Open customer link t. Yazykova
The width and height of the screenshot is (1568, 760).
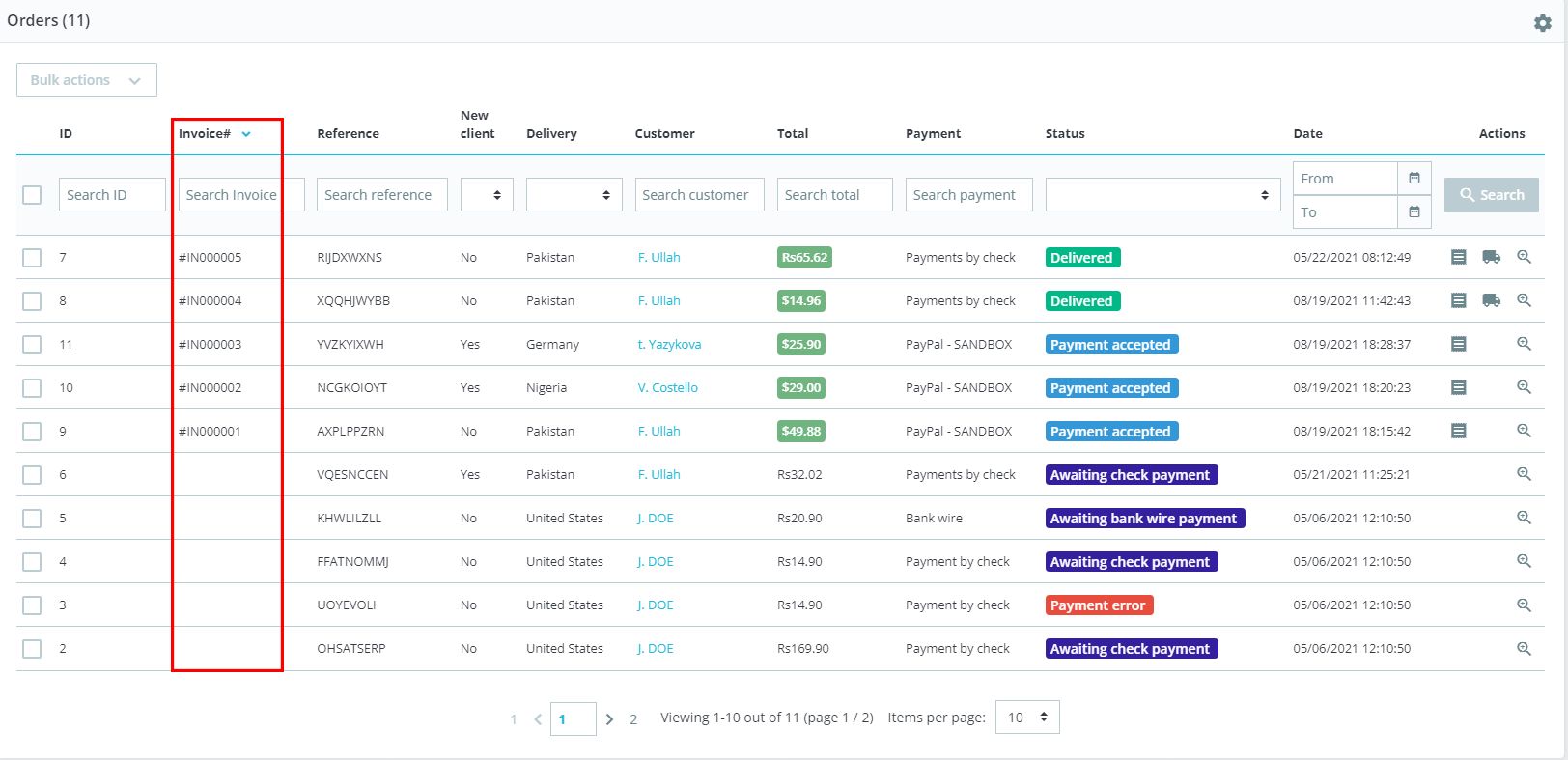[x=669, y=345]
